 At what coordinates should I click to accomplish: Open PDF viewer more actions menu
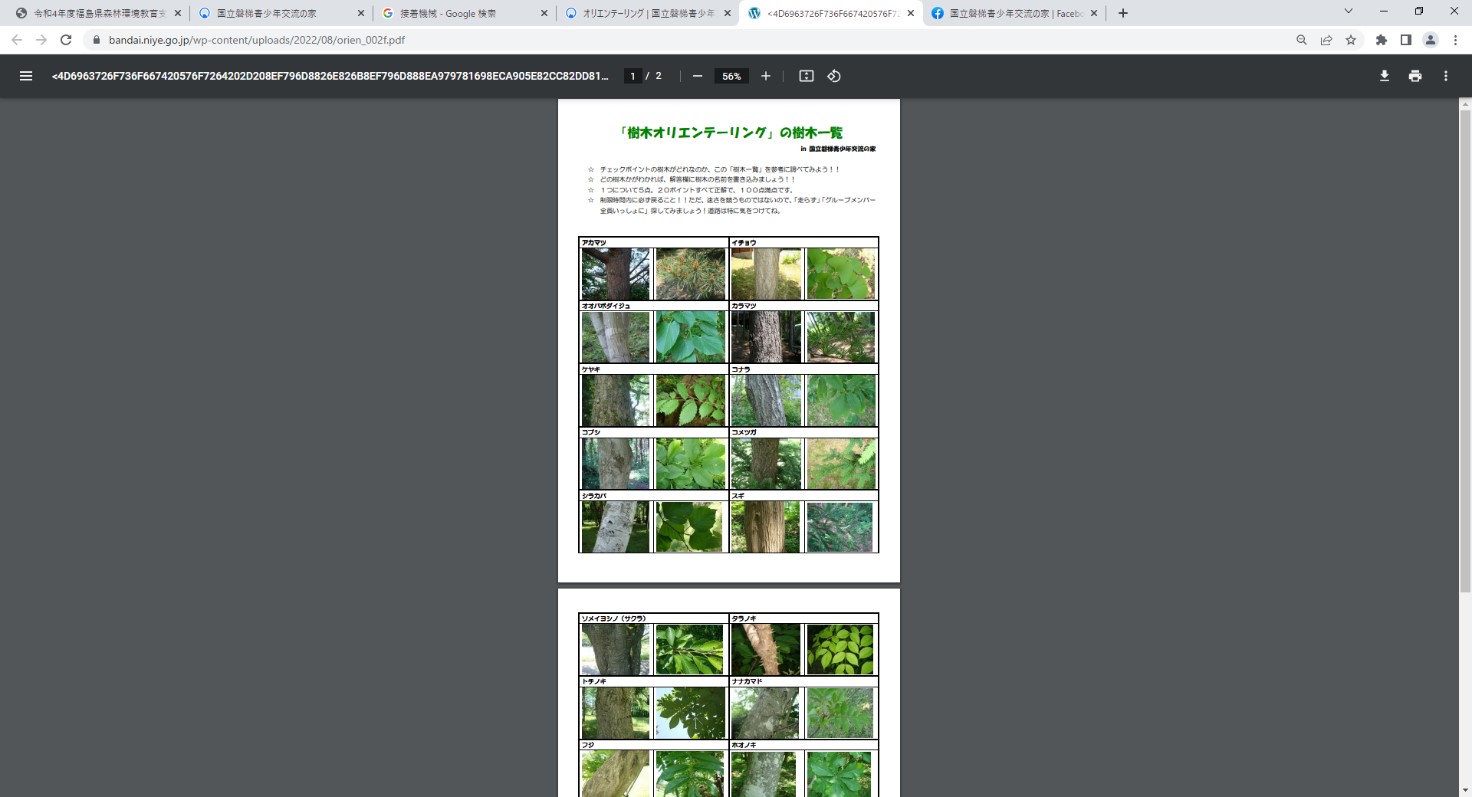click(1446, 76)
